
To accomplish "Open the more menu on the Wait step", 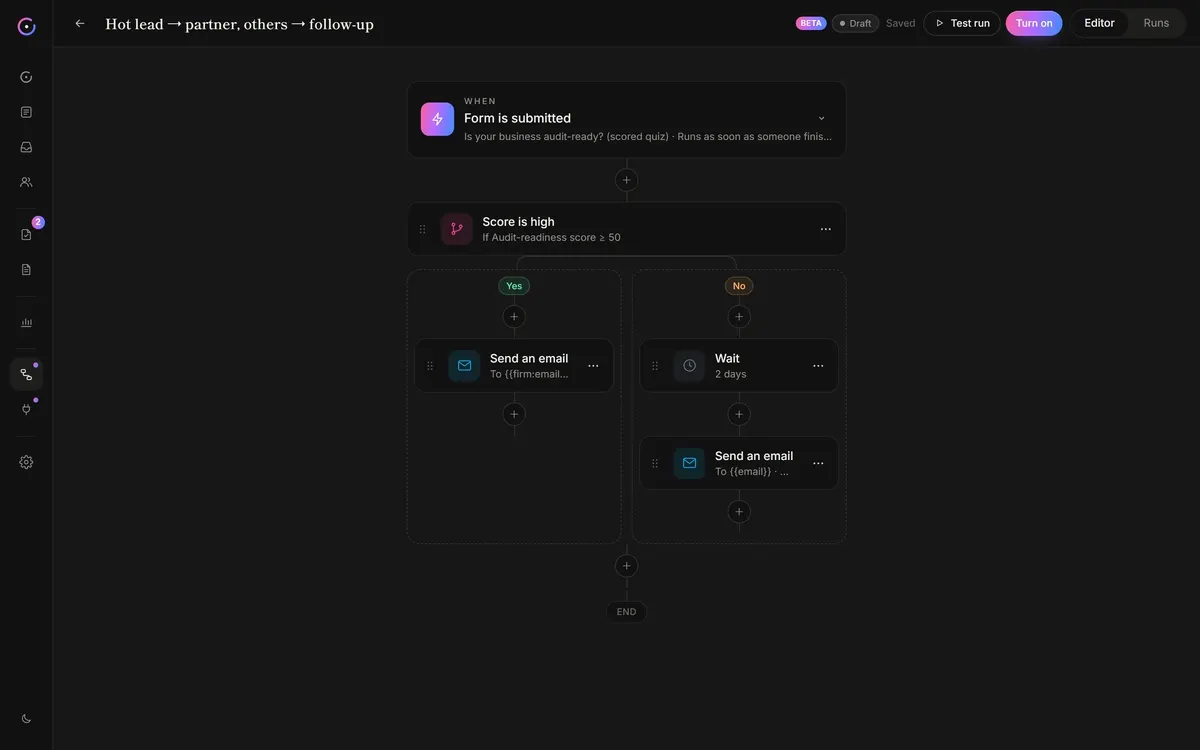I will [x=818, y=366].
